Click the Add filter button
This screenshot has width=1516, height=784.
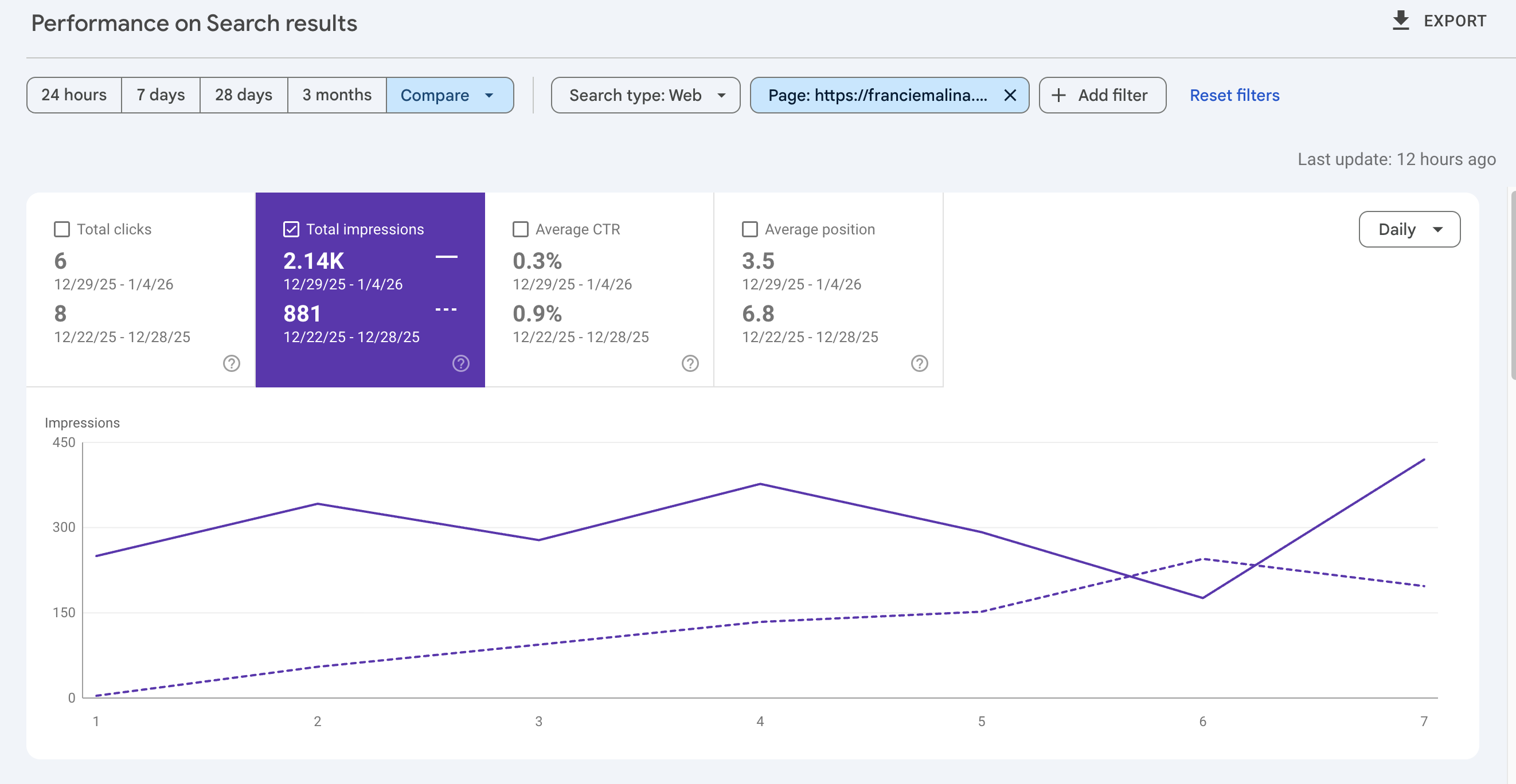[1101, 95]
